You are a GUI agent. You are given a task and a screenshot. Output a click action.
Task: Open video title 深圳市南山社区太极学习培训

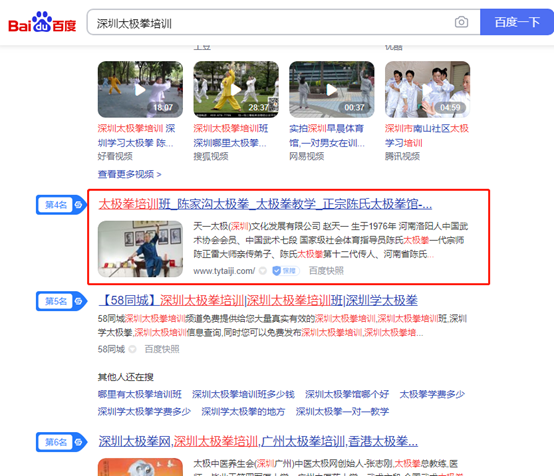pyautogui.click(x=427, y=135)
